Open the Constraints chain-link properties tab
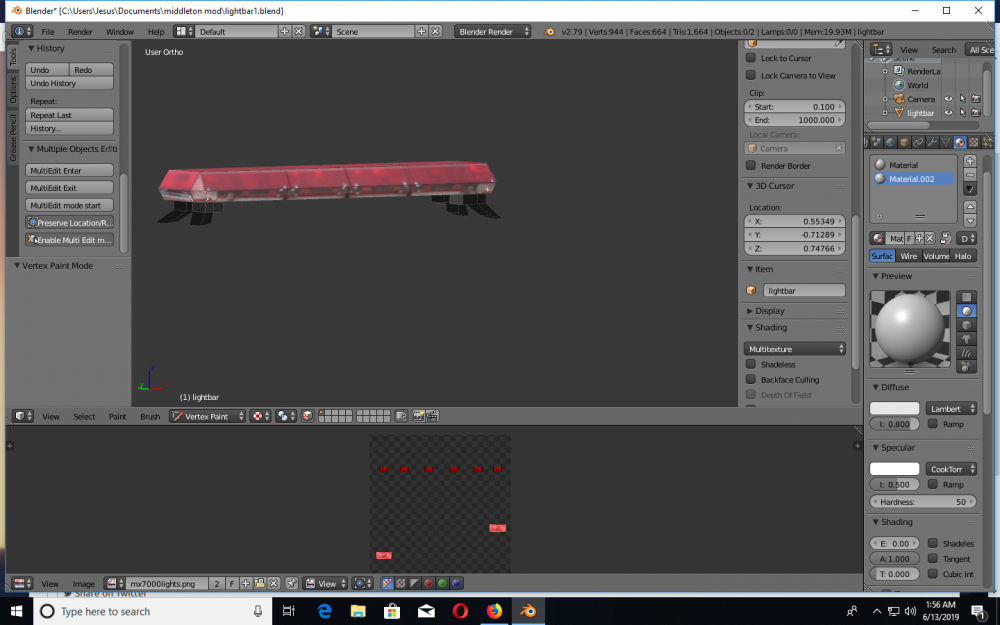The height and width of the screenshot is (625, 1000). click(918, 142)
